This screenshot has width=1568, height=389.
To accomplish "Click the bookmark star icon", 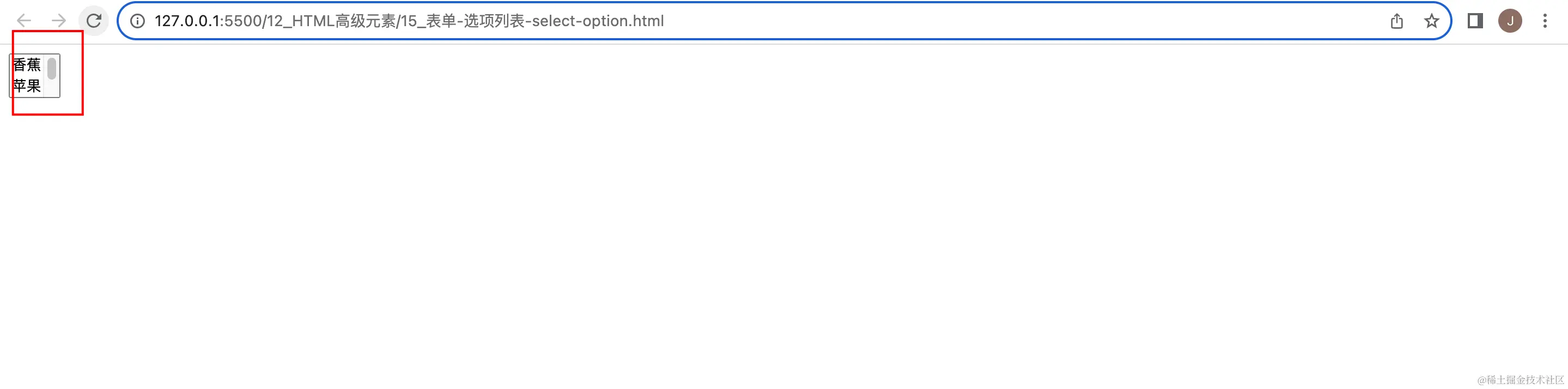I will 1432,20.
